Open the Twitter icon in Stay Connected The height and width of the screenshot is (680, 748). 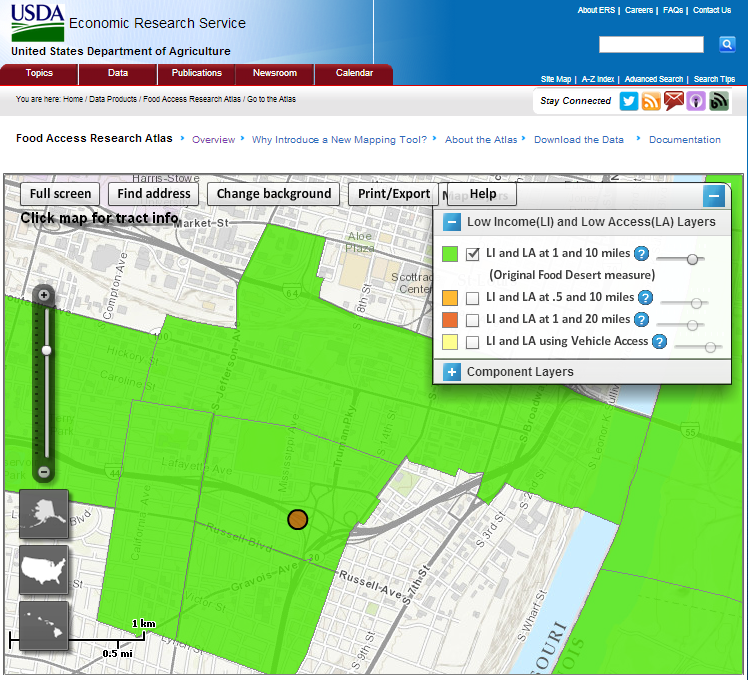pos(629,101)
